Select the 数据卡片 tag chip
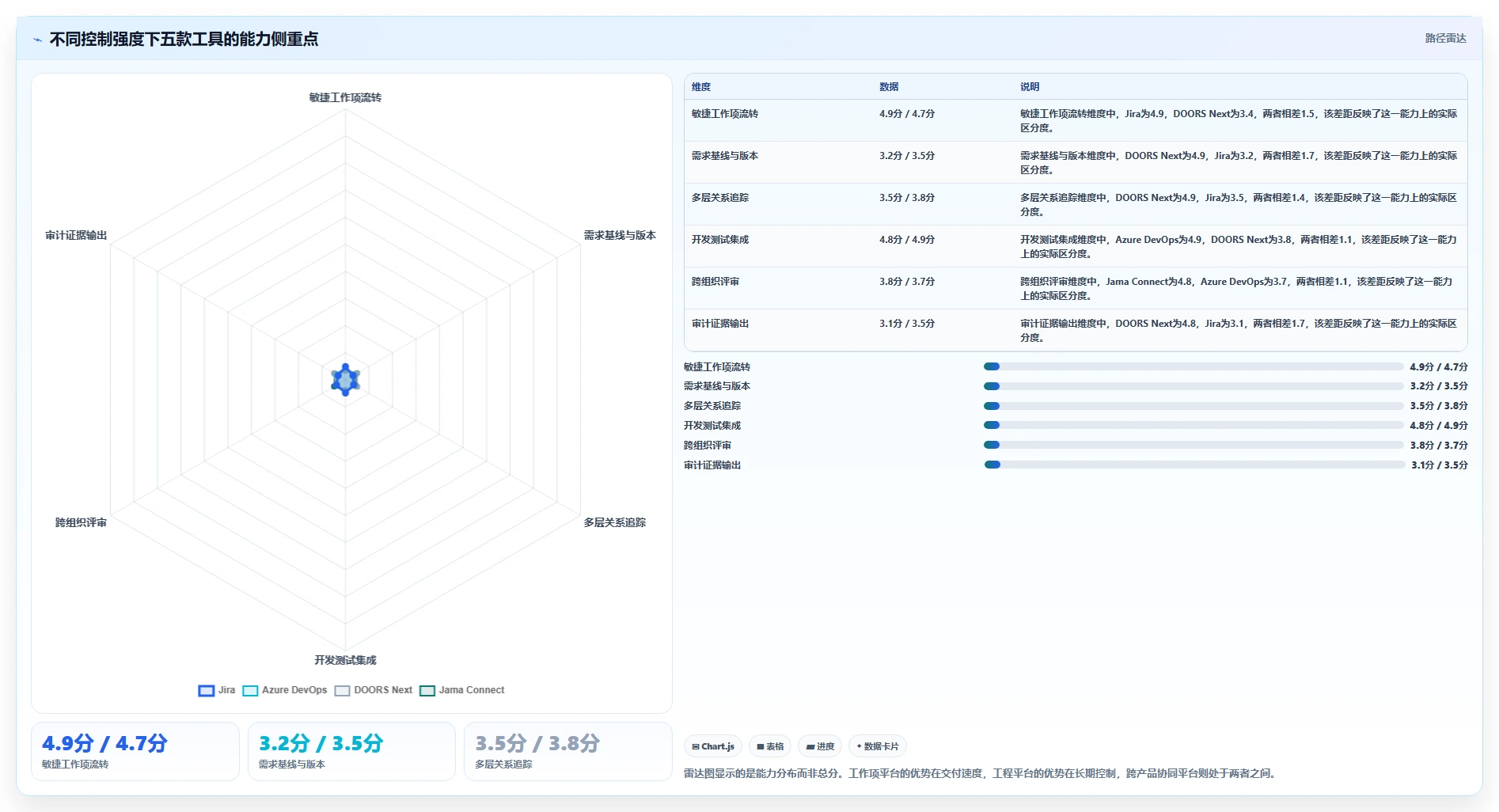This screenshot has width=1499, height=812. pos(878,746)
